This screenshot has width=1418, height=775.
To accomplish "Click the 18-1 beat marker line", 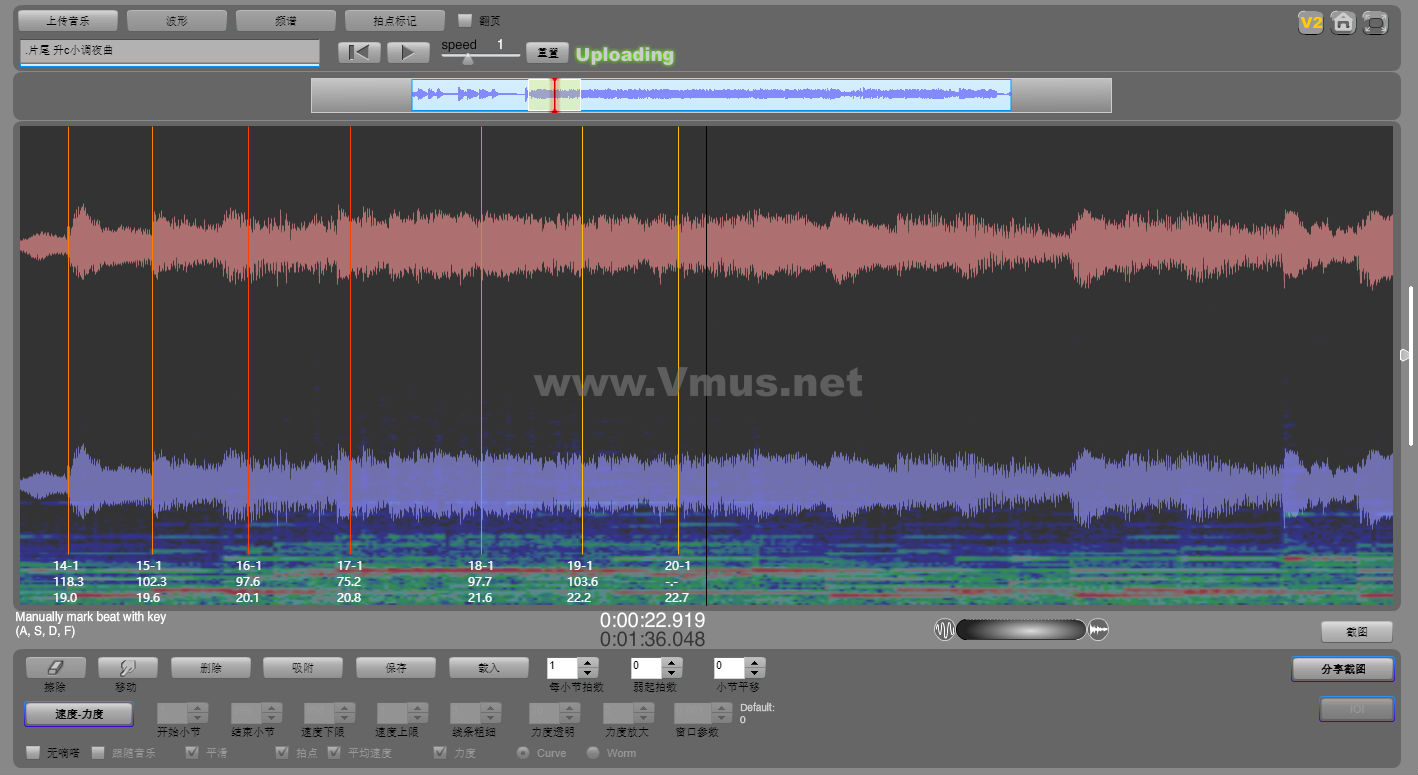I will pyautogui.click(x=481, y=340).
